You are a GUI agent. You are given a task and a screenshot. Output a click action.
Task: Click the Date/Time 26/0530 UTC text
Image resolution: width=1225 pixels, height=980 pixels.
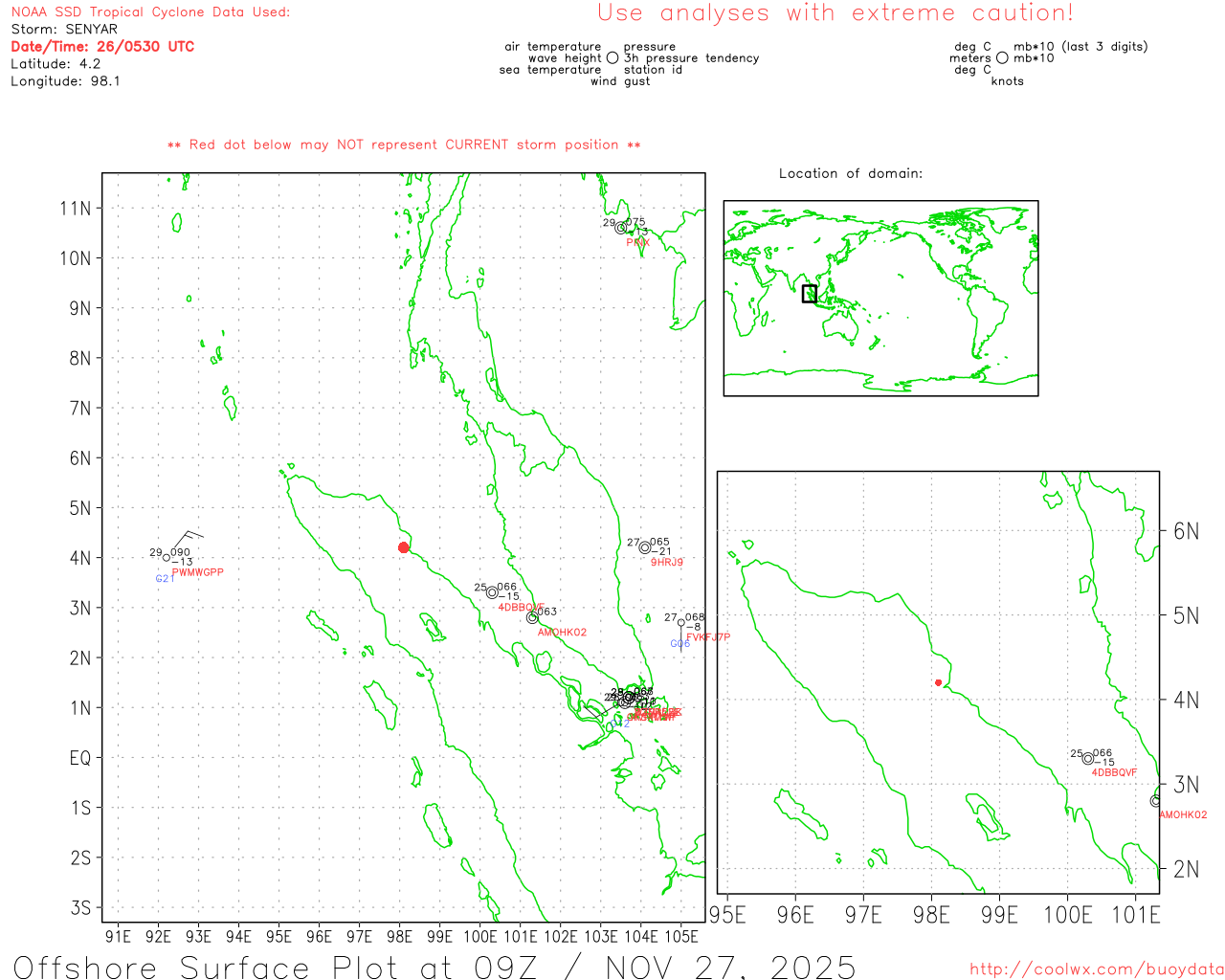(x=102, y=46)
